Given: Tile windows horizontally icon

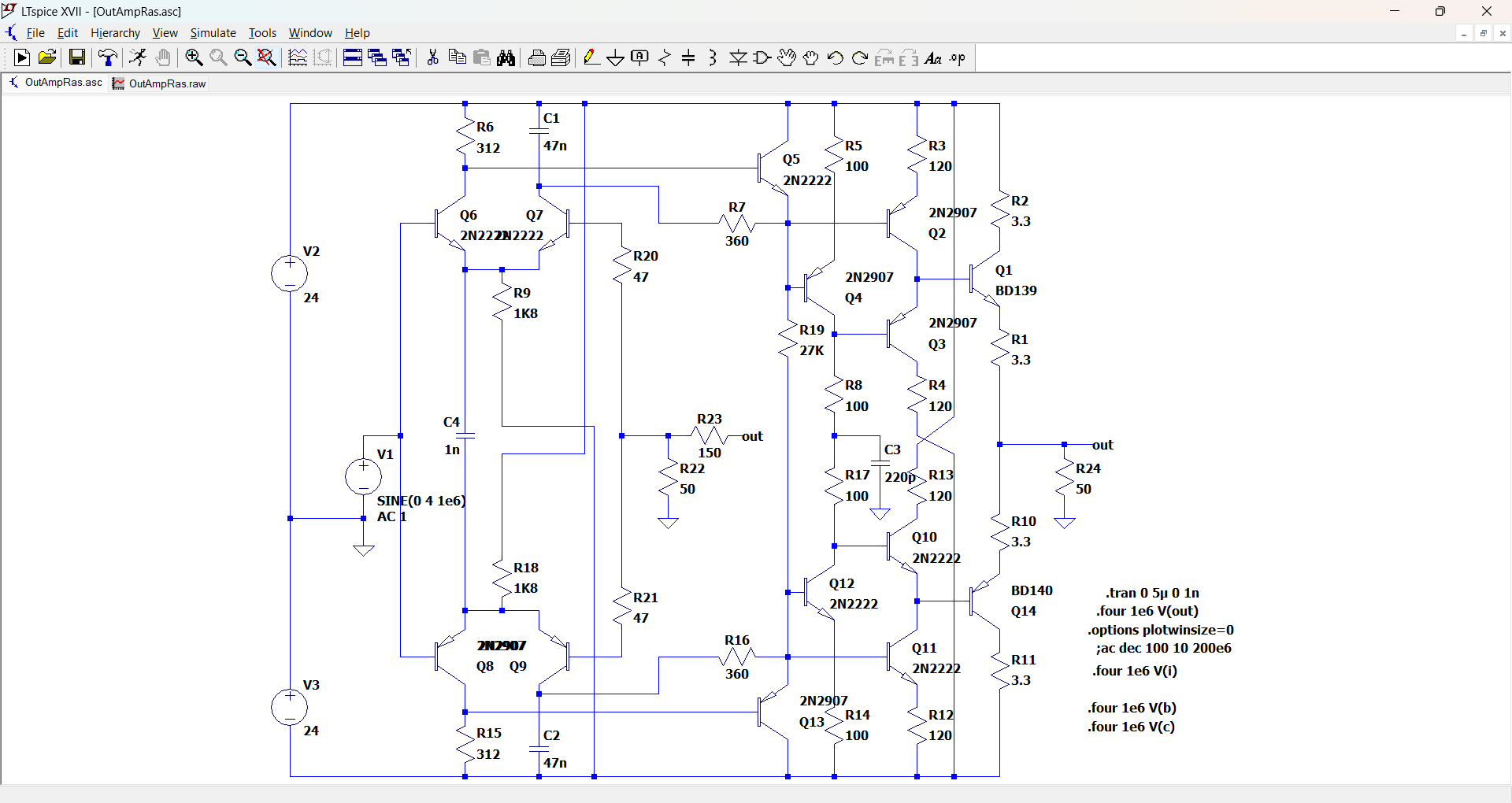Looking at the screenshot, I should click(353, 57).
